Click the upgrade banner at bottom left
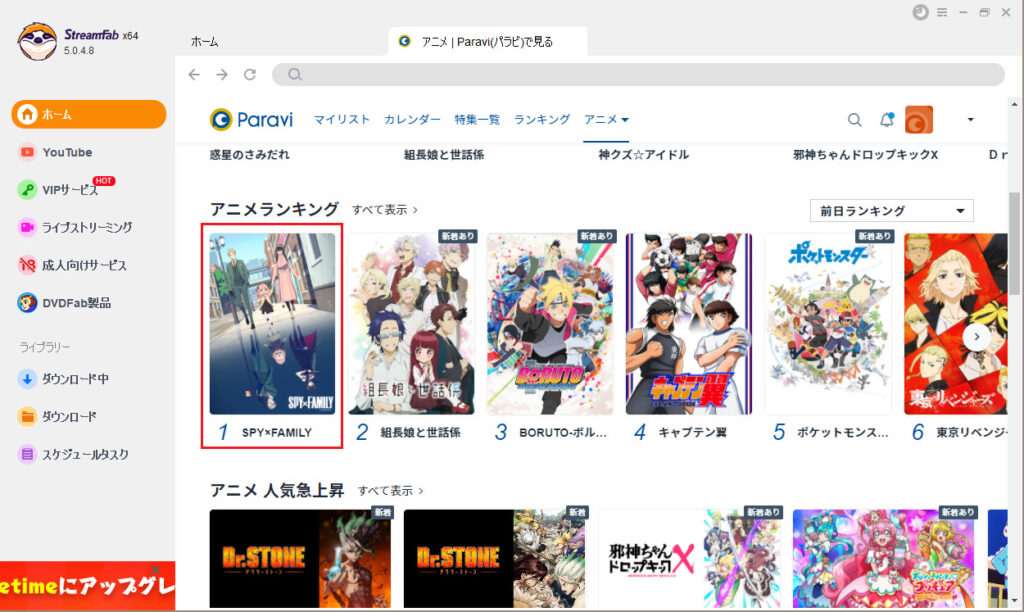This screenshot has height=612, width=1024. click(x=88, y=586)
